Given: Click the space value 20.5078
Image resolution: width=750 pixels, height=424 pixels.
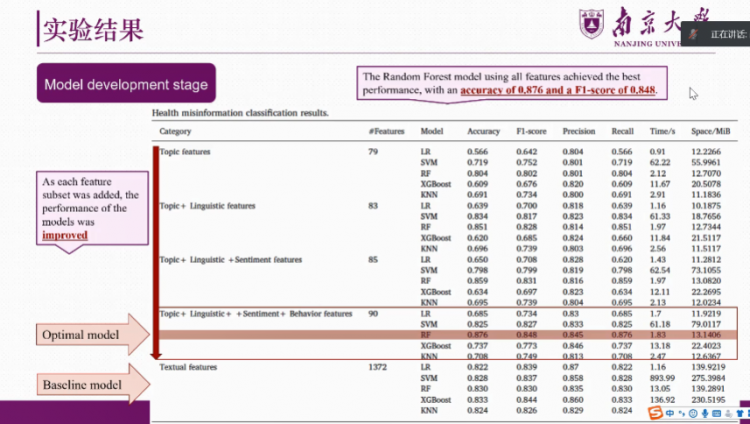Looking at the screenshot, I should pos(706,184).
